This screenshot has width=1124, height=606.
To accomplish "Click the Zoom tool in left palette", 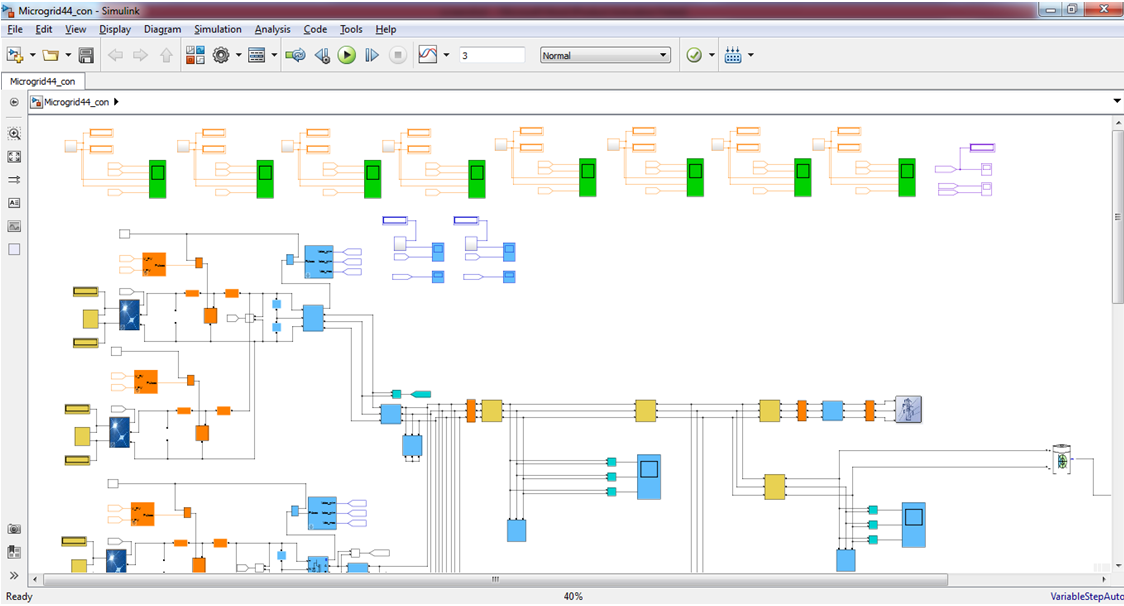I will (14, 134).
